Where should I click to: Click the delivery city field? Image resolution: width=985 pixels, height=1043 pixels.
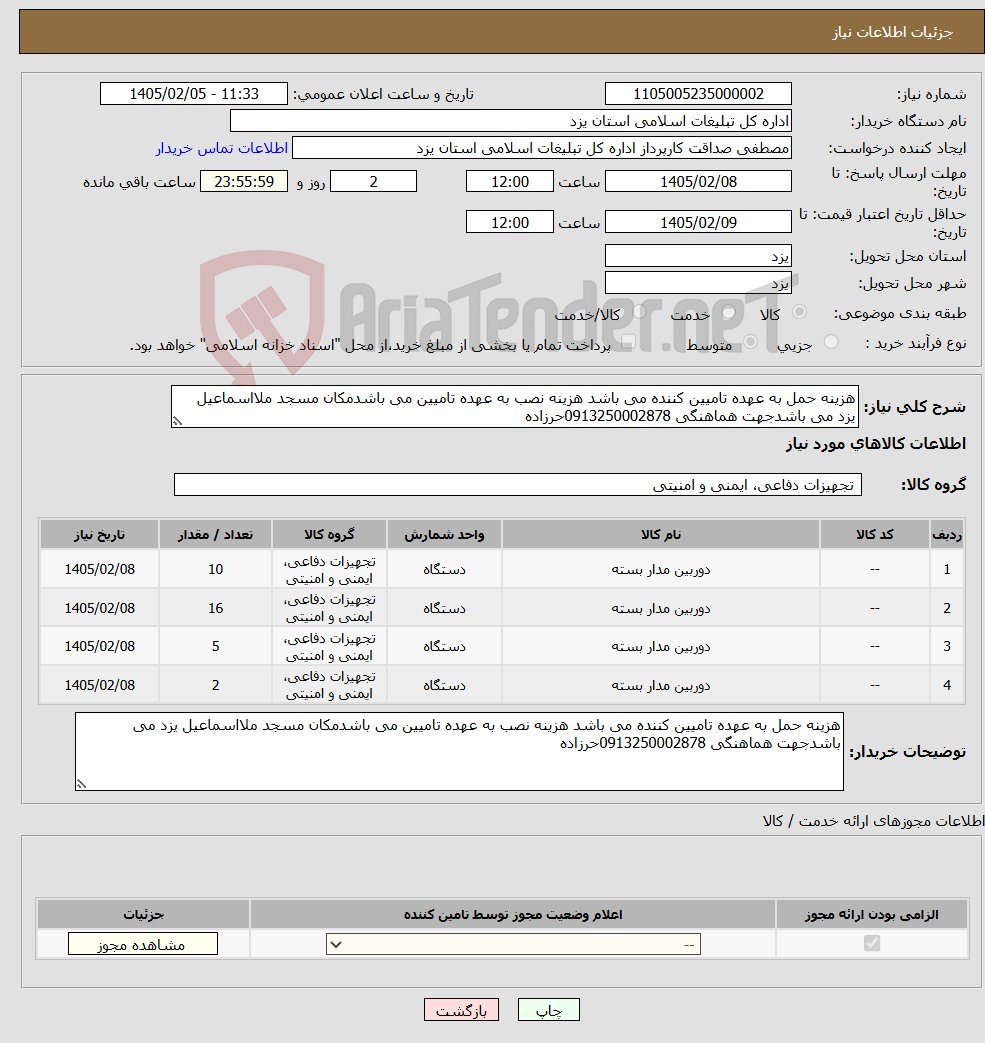click(698, 283)
